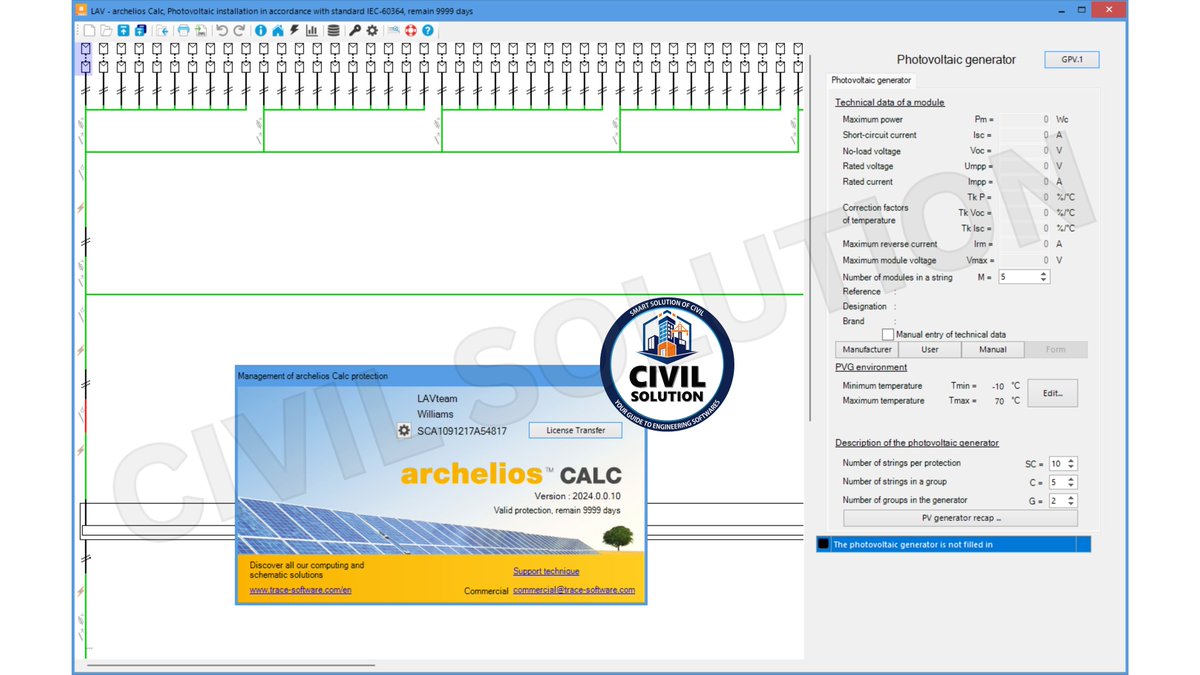1200x675 pixels.
Task: Click the 'PVG environment' heading
Action: coord(871,367)
